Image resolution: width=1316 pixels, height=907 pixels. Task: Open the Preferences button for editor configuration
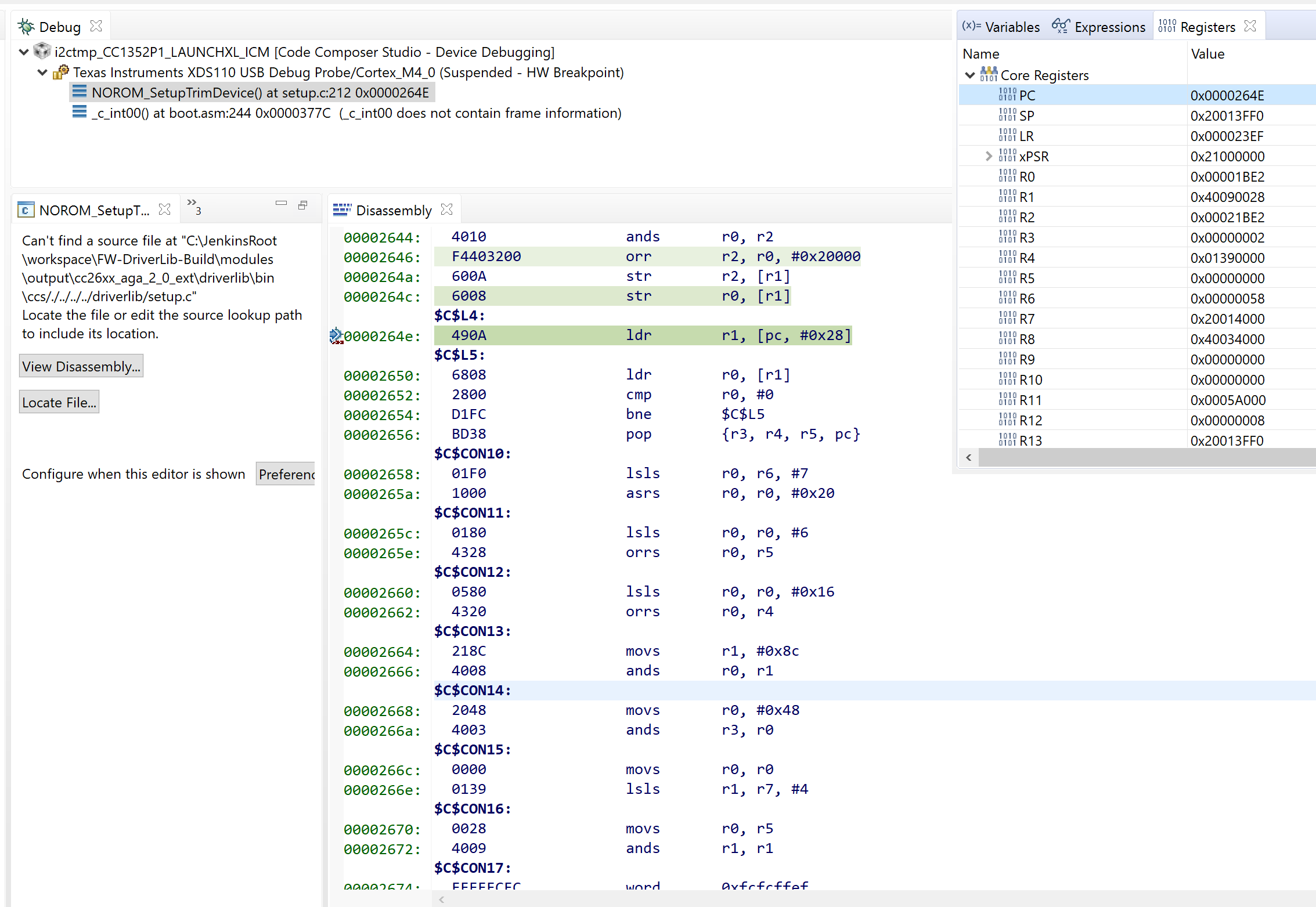pos(286,474)
